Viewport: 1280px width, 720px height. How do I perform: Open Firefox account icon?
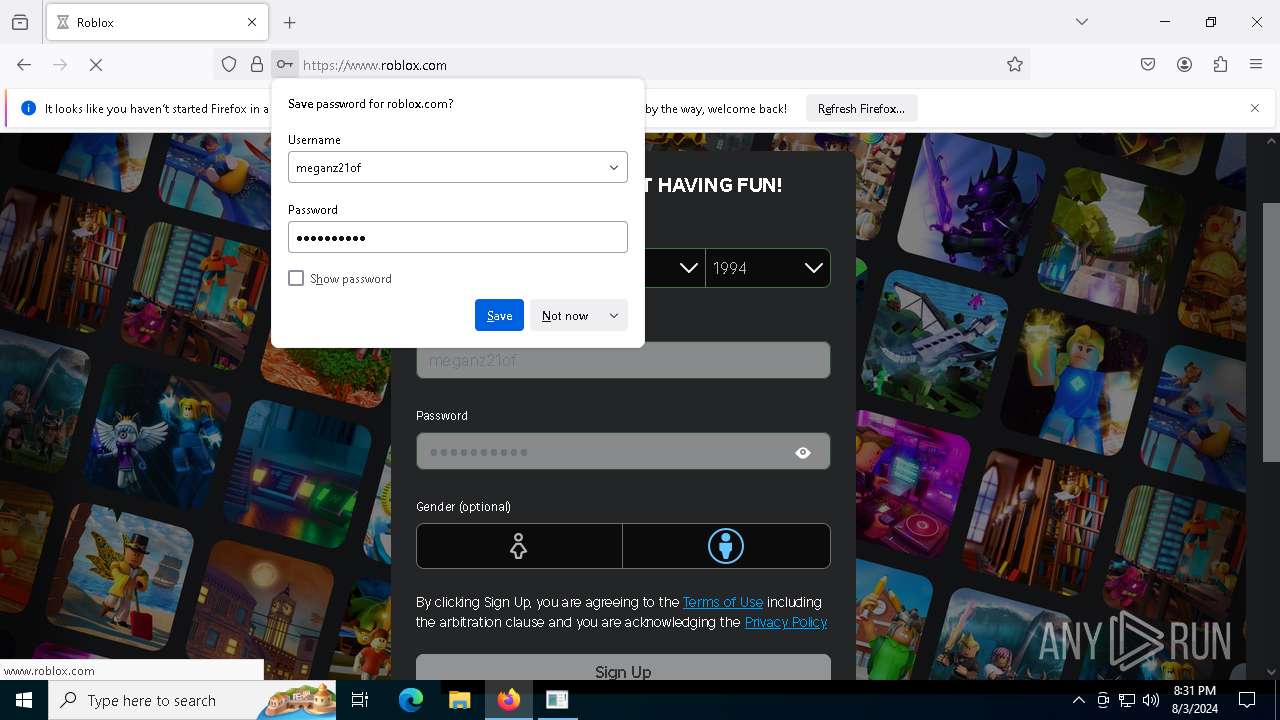[1184, 65]
